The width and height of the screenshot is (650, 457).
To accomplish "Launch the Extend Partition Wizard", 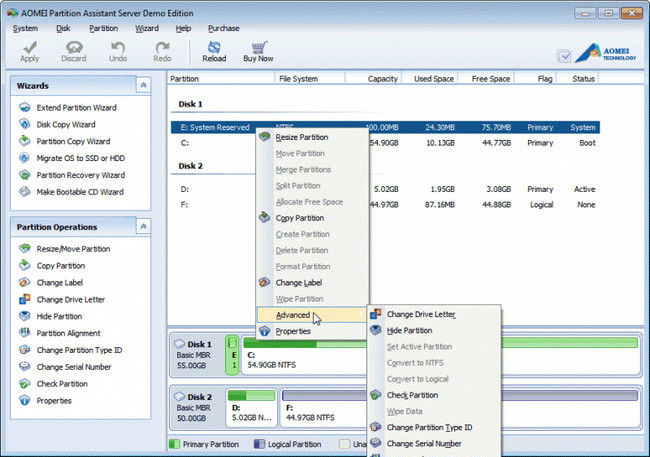I will (78, 107).
